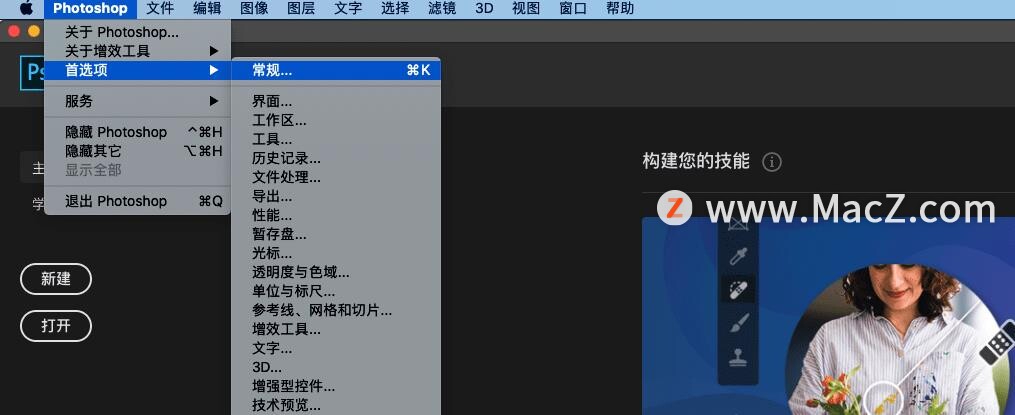The height and width of the screenshot is (415, 1015).
Task: Select 文件处理... preferences
Action: point(336,177)
